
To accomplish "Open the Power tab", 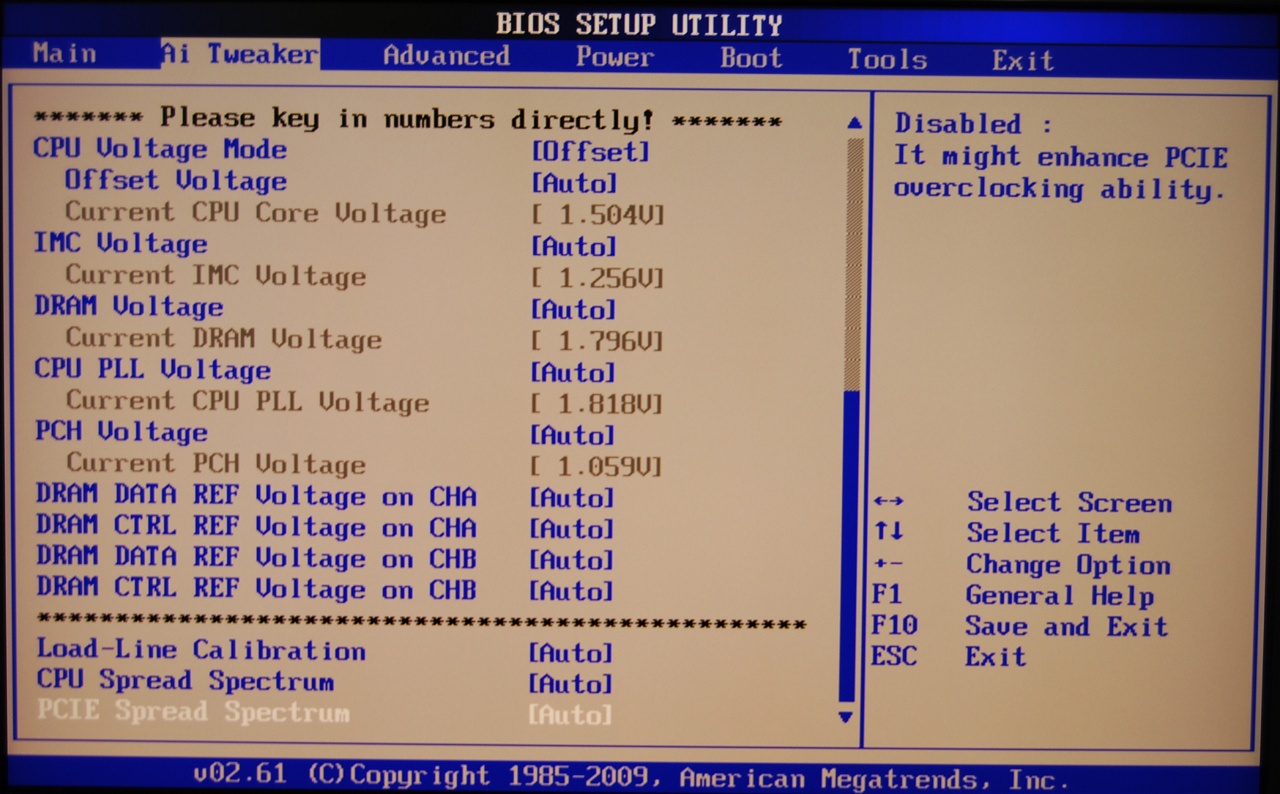I will [614, 57].
